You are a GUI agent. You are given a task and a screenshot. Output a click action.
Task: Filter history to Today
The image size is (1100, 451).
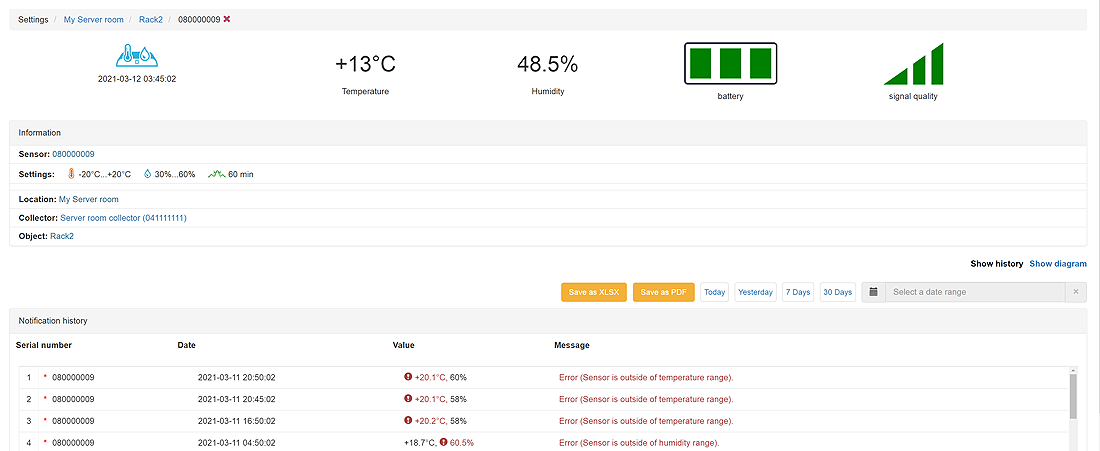tap(714, 292)
